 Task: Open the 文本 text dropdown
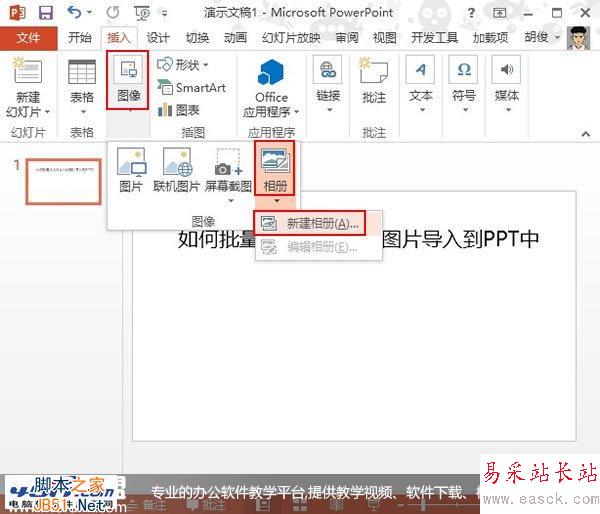tap(421, 85)
